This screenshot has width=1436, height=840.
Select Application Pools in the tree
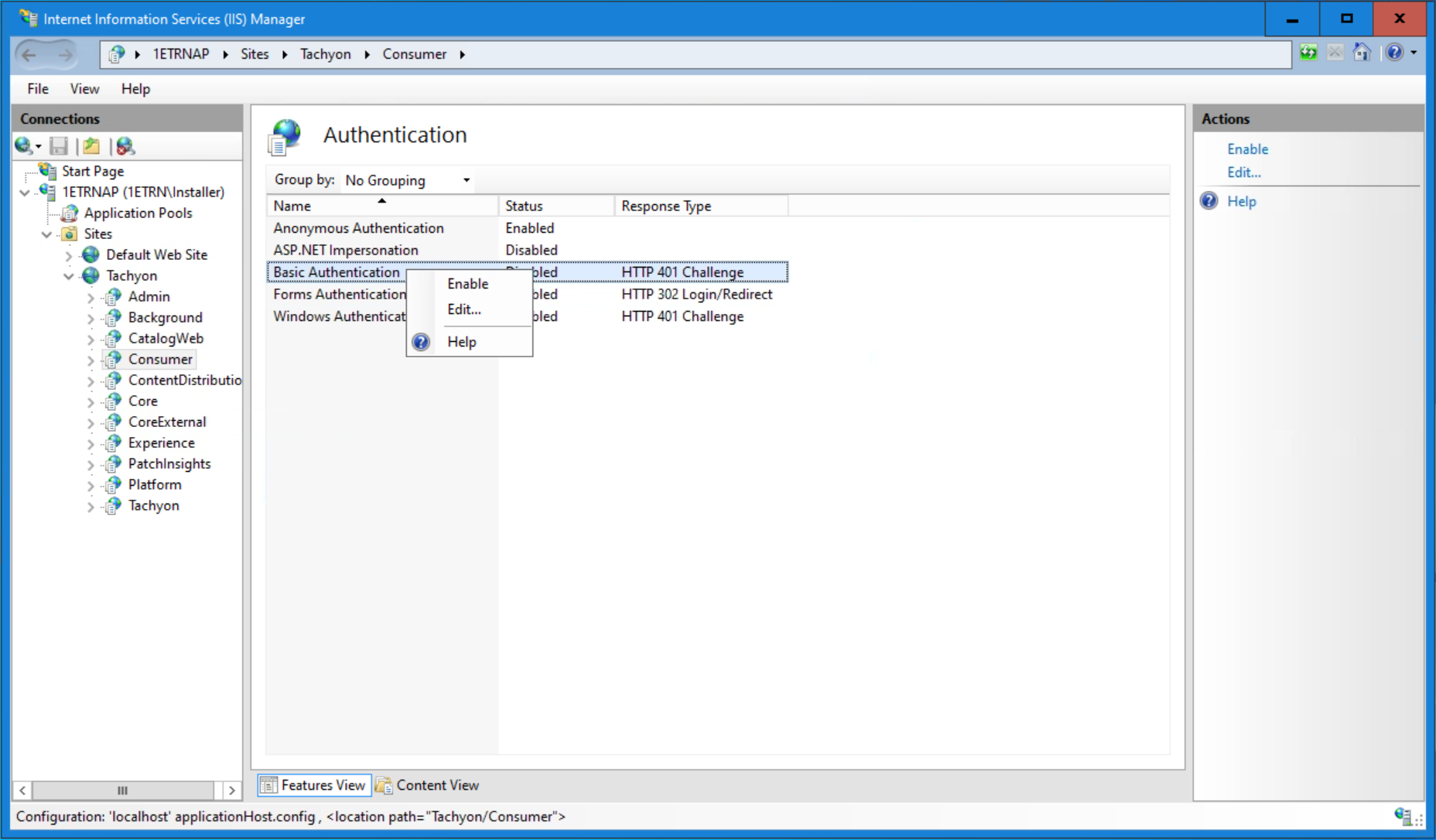click(138, 213)
